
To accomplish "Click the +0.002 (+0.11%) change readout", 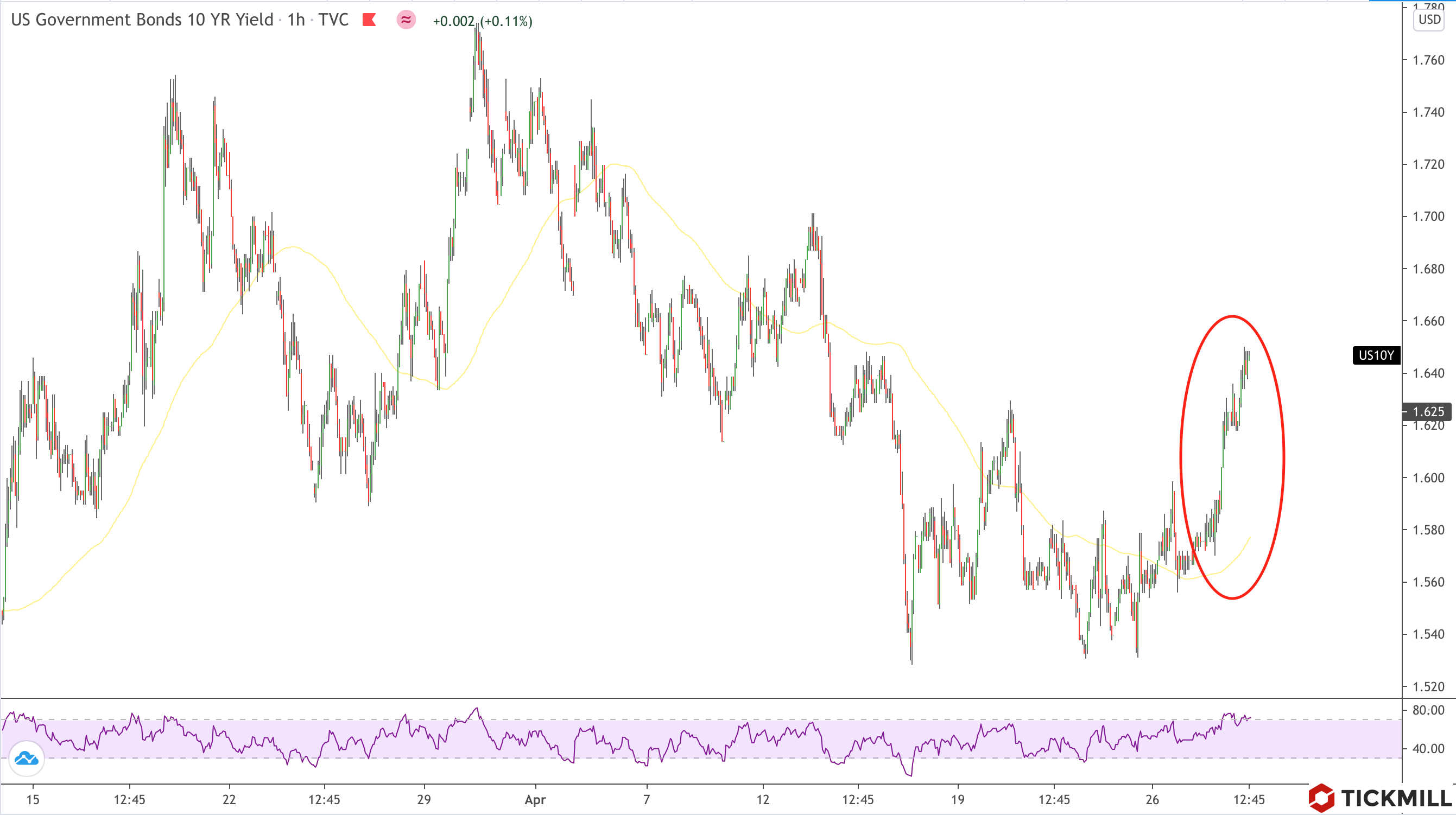I will point(483,22).
